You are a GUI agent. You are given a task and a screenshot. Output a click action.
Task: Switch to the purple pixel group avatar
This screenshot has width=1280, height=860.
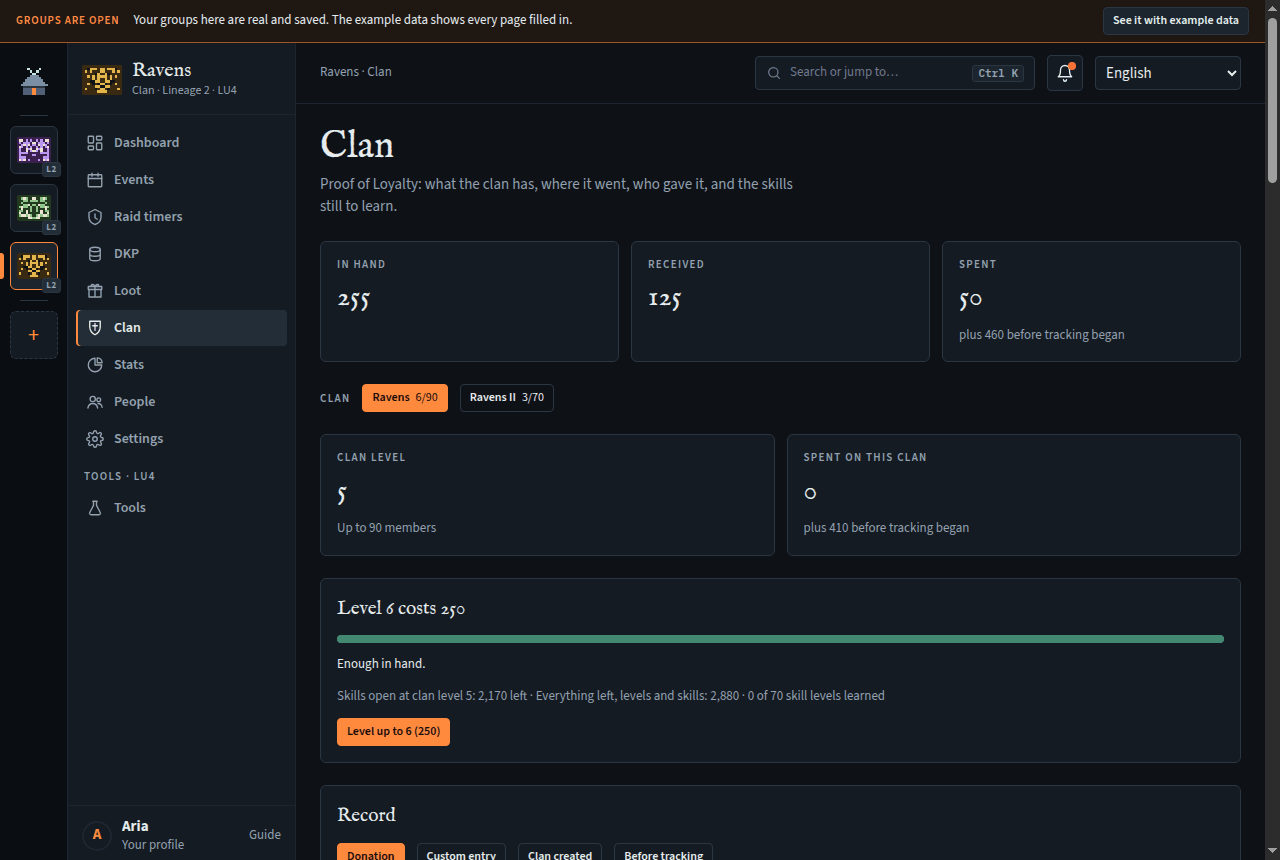pyautogui.click(x=34, y=150)
